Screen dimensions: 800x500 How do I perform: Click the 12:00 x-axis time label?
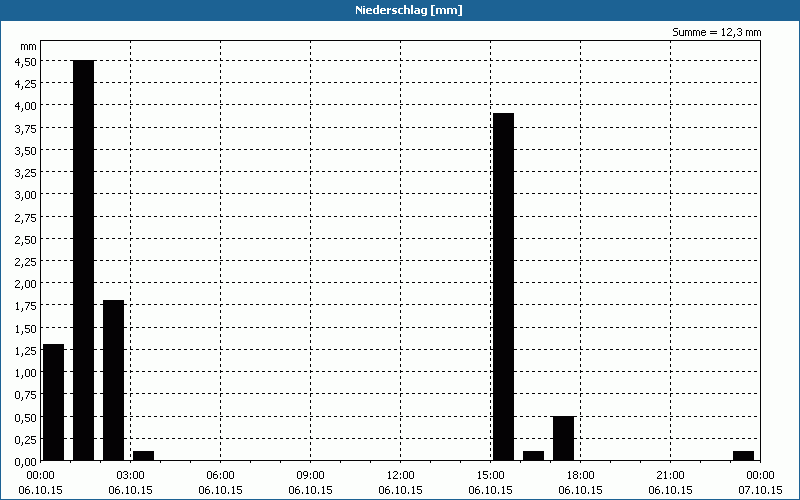click(401, 476)
